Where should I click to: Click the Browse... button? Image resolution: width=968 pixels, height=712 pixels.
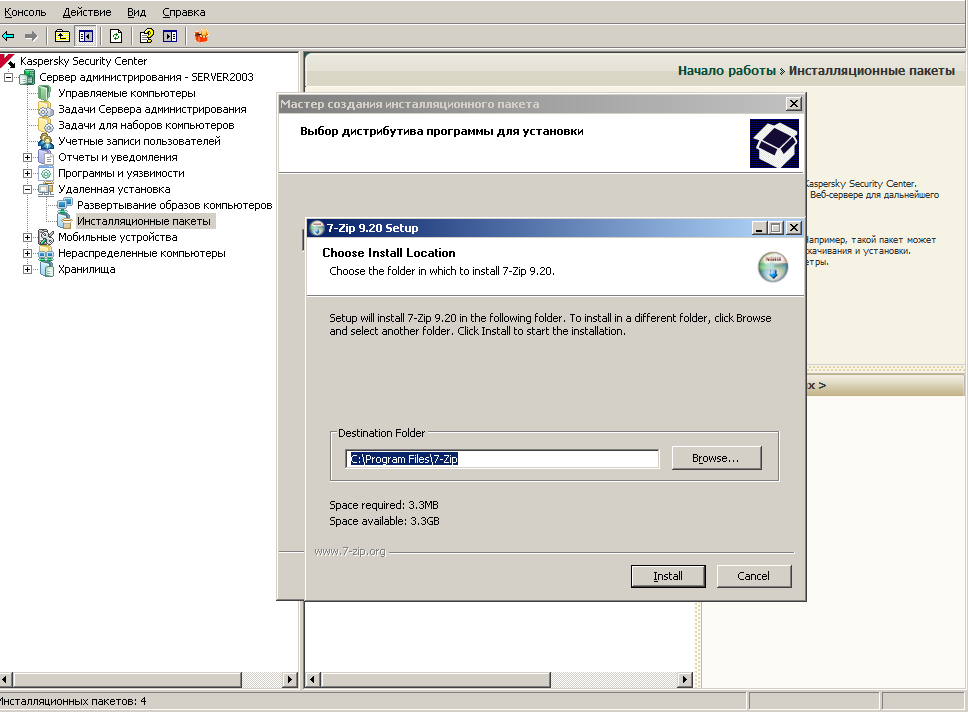pos(716,458)
